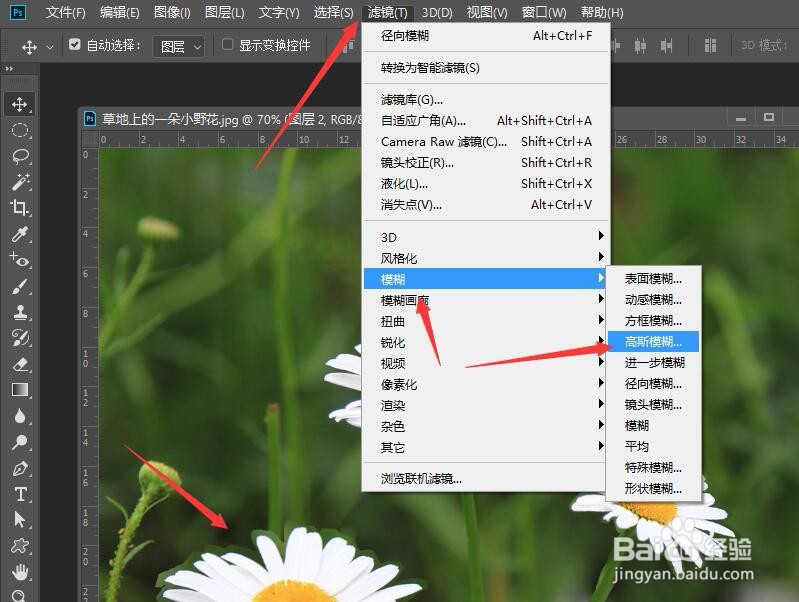Open 滤镜库(G)... from the filter menu
Image resolution: width=799 pixels, height=602 pixels.
[x=486, y=99]
